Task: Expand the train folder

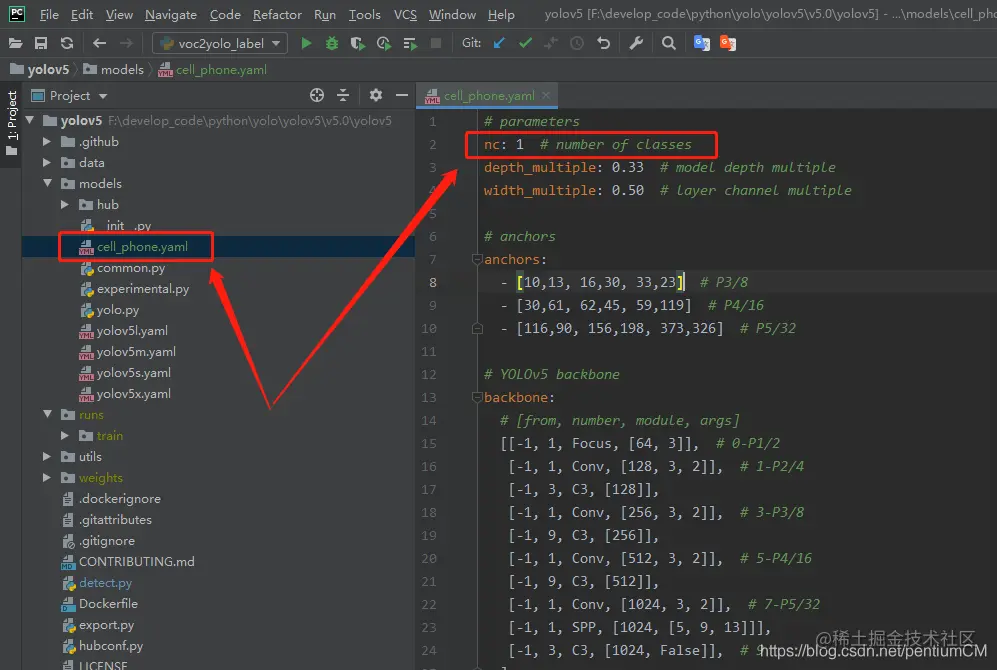Action: [64, 435]
